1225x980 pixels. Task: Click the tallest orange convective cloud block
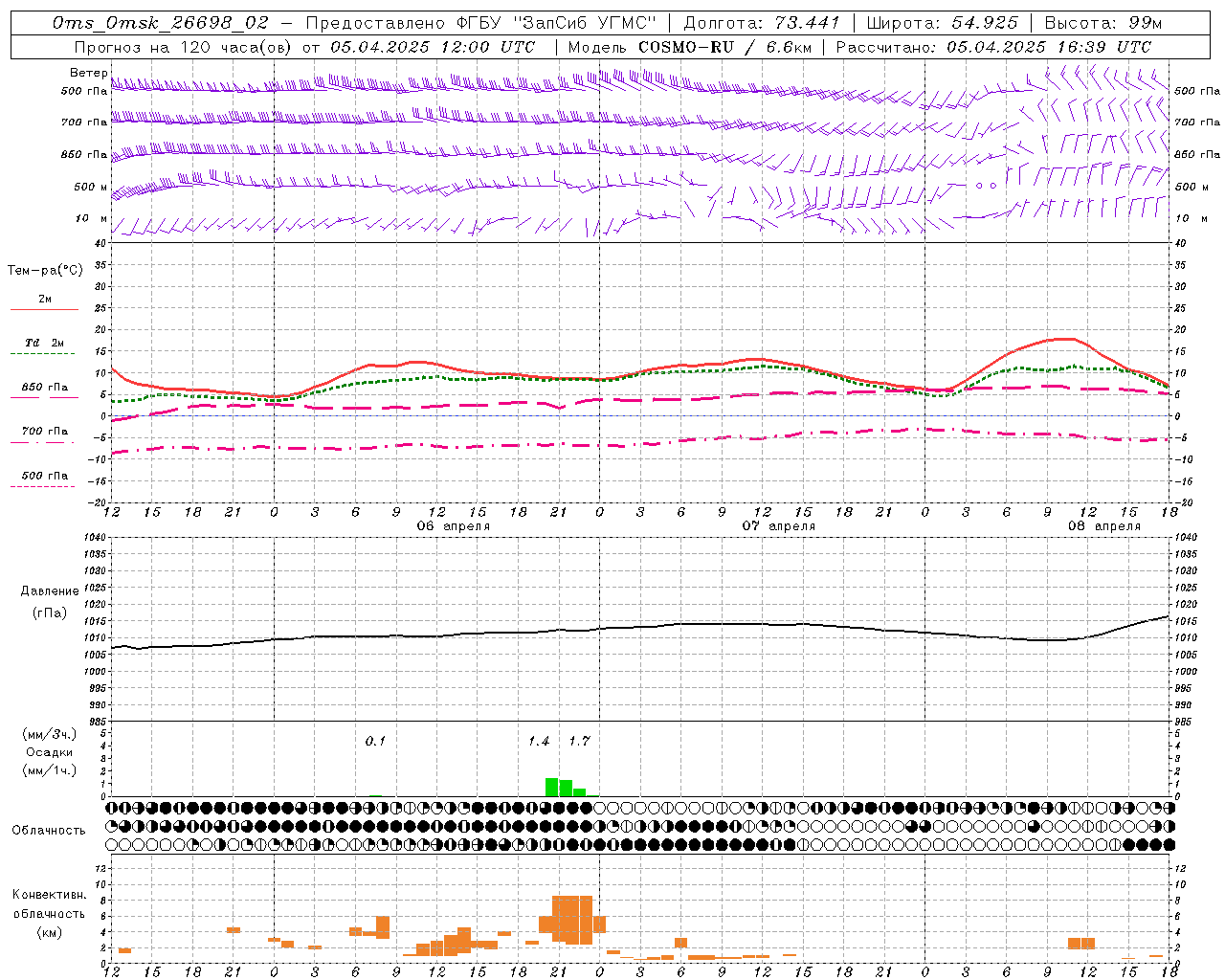(572, 920)
